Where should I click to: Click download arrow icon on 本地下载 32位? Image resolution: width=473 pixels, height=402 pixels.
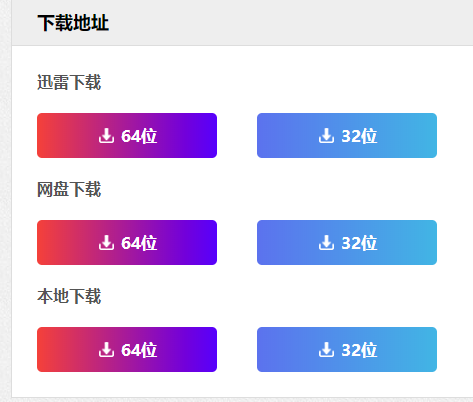326,350
